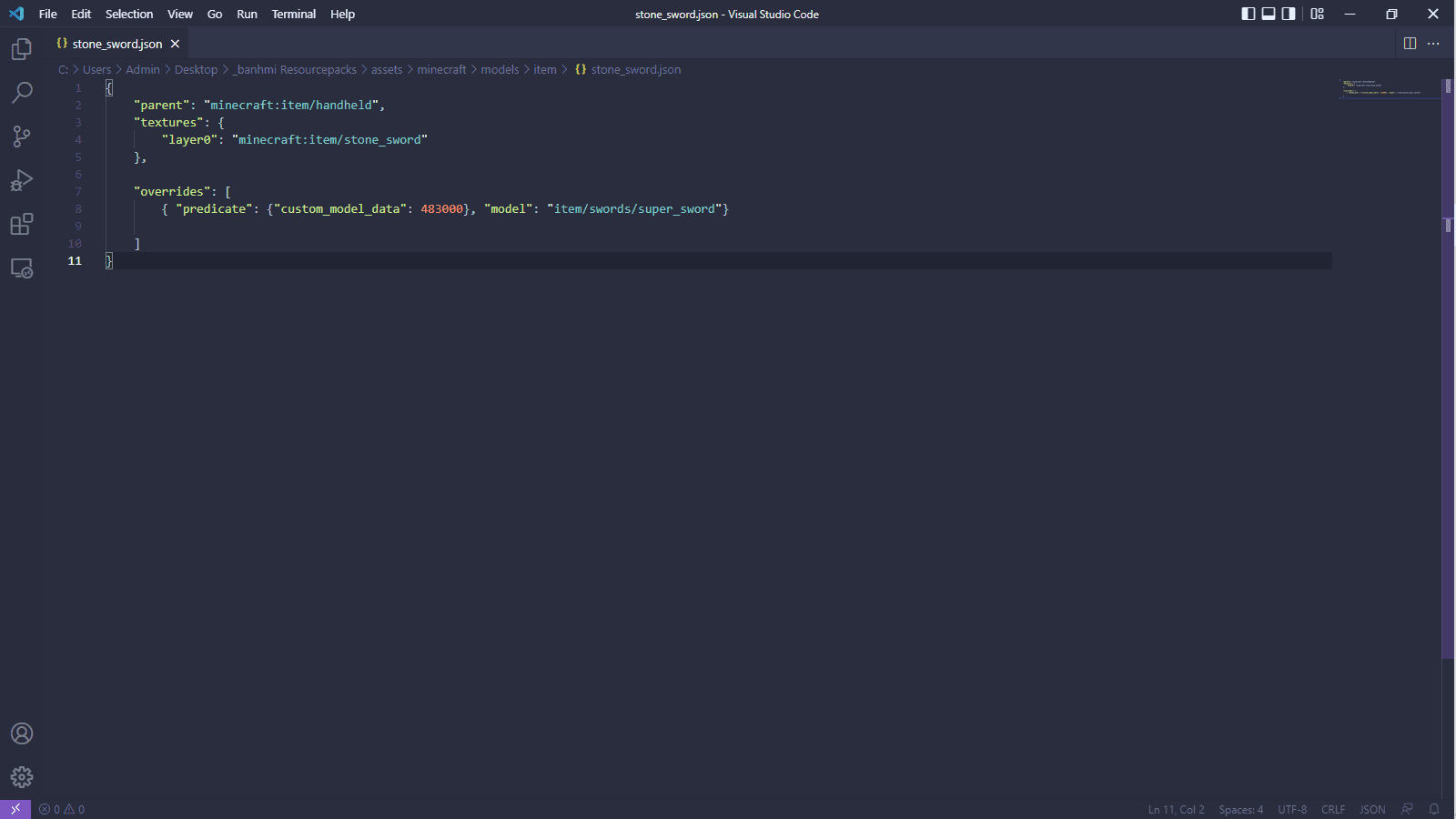The height and width of the screenshot is (819, 1456).
Task: Toggle the primary side bar
Action: (x=1249, y=14)
